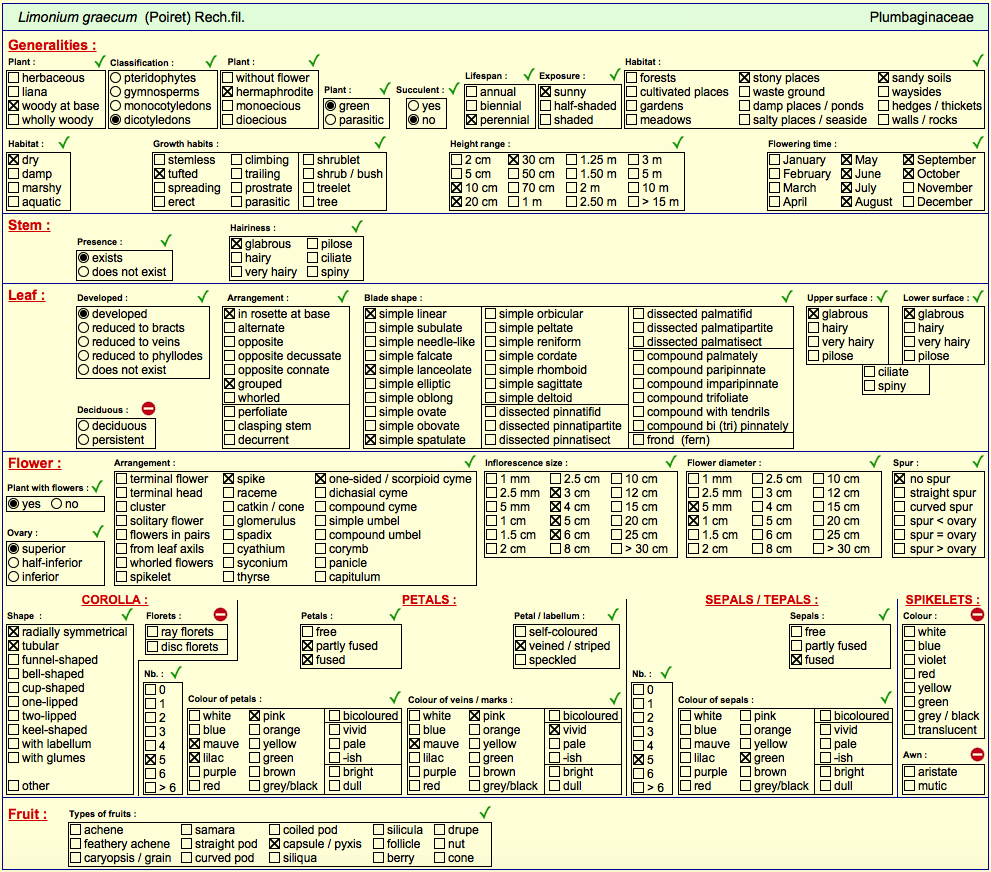Screen dimensions: 991x872
Task: Click the green check mark beside Flowering time
Action: coord(978,142)
